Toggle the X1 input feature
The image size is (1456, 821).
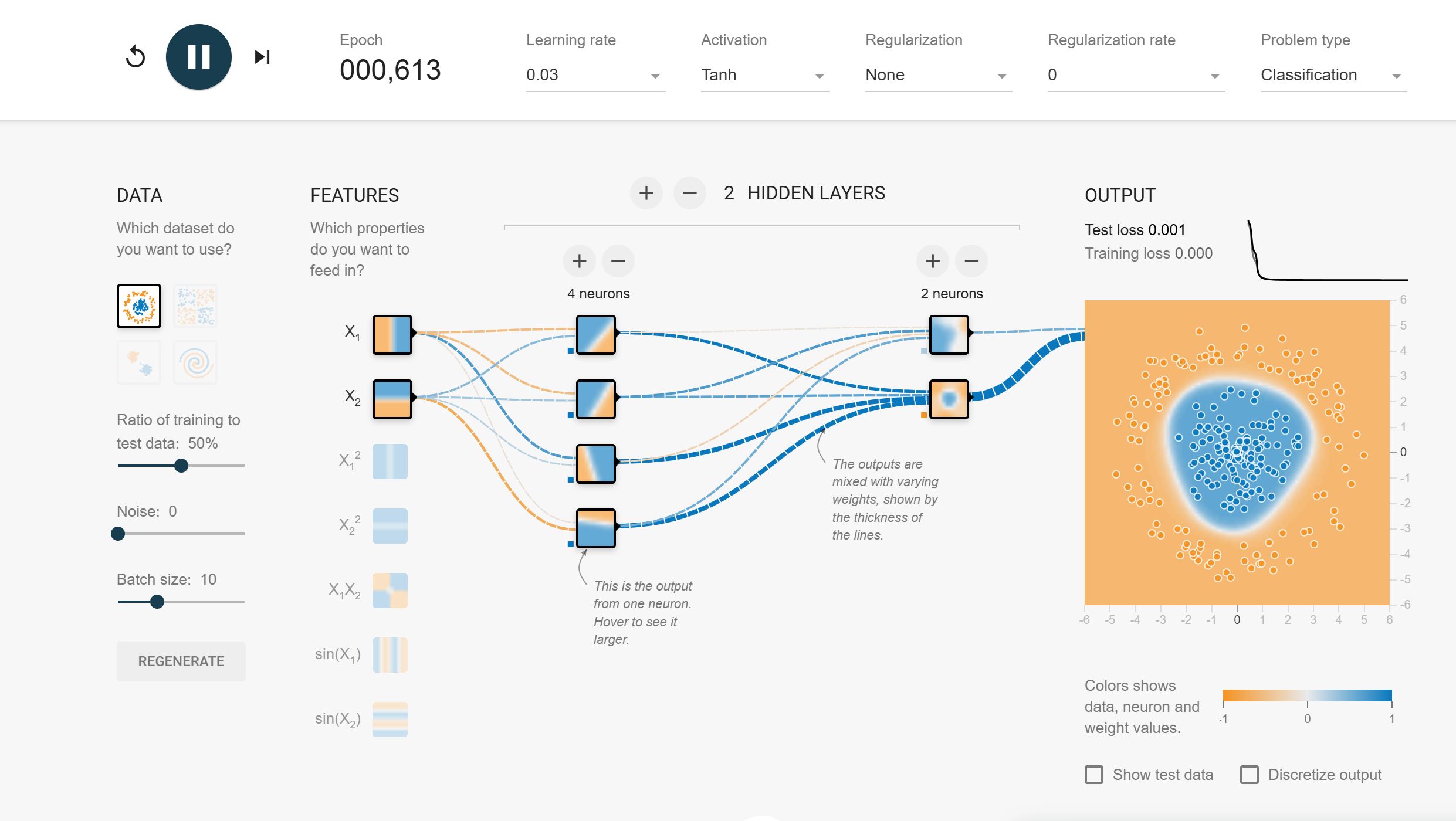click(x=392, y=335)
